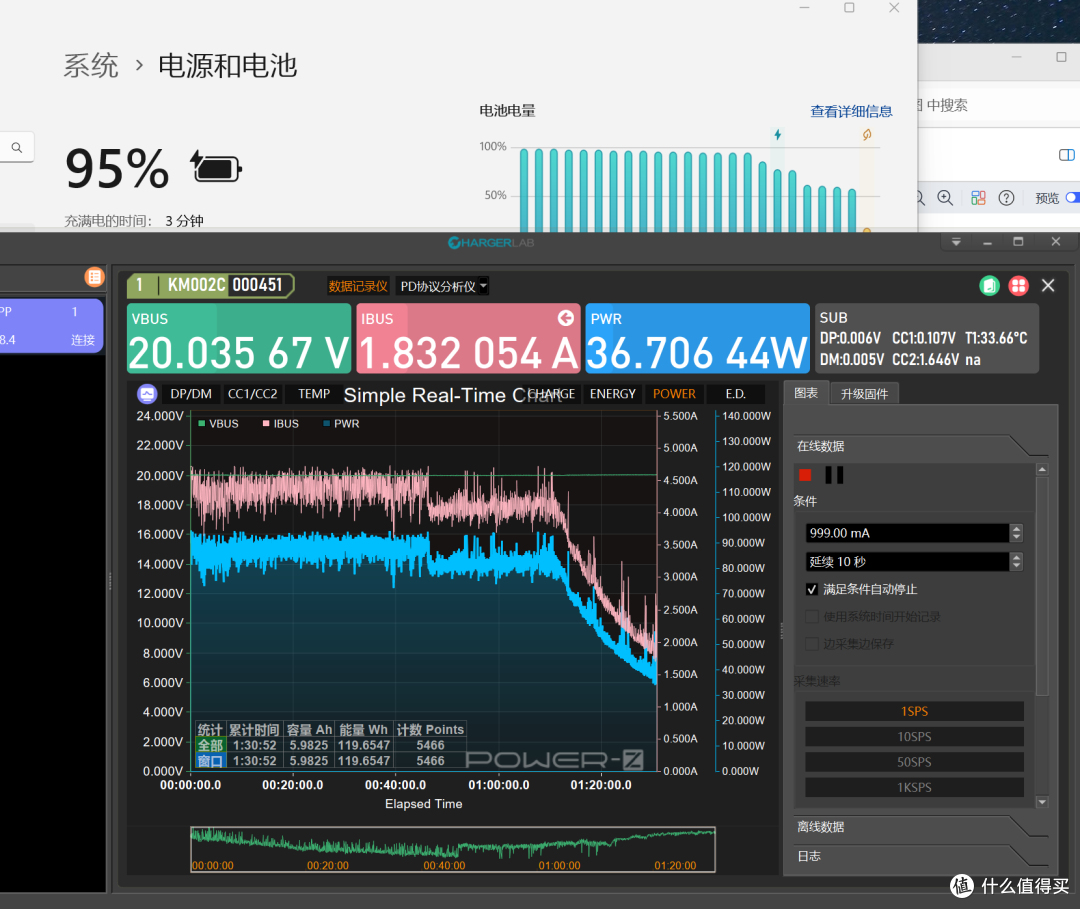This screenshot has height=909, width=1080.
Task: Toggle 使用系统时间开始记录 checkbox
Action: (x=812, y=616)
